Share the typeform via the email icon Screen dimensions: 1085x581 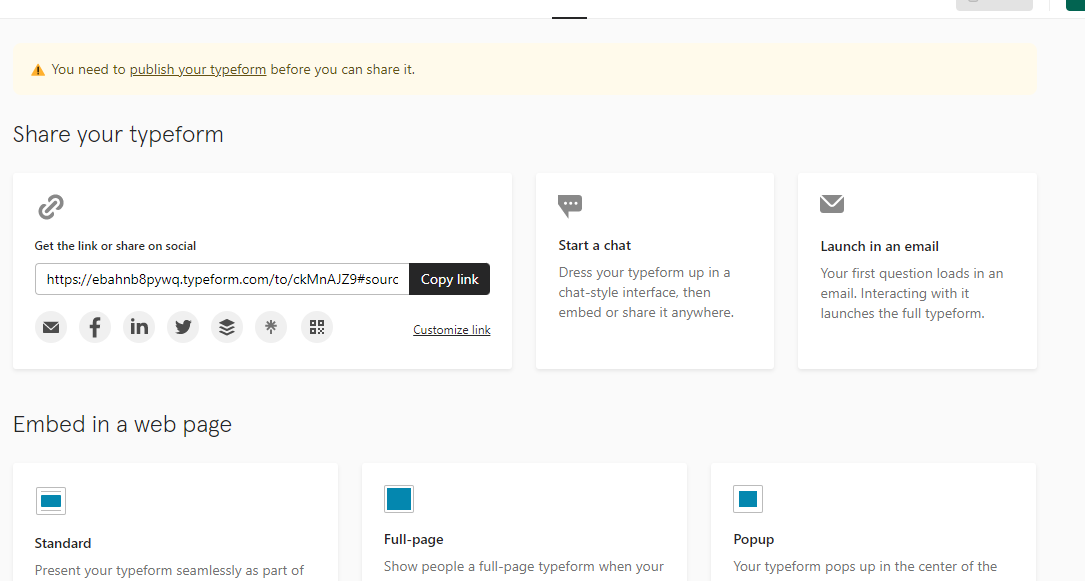click(x=51, y=327)
